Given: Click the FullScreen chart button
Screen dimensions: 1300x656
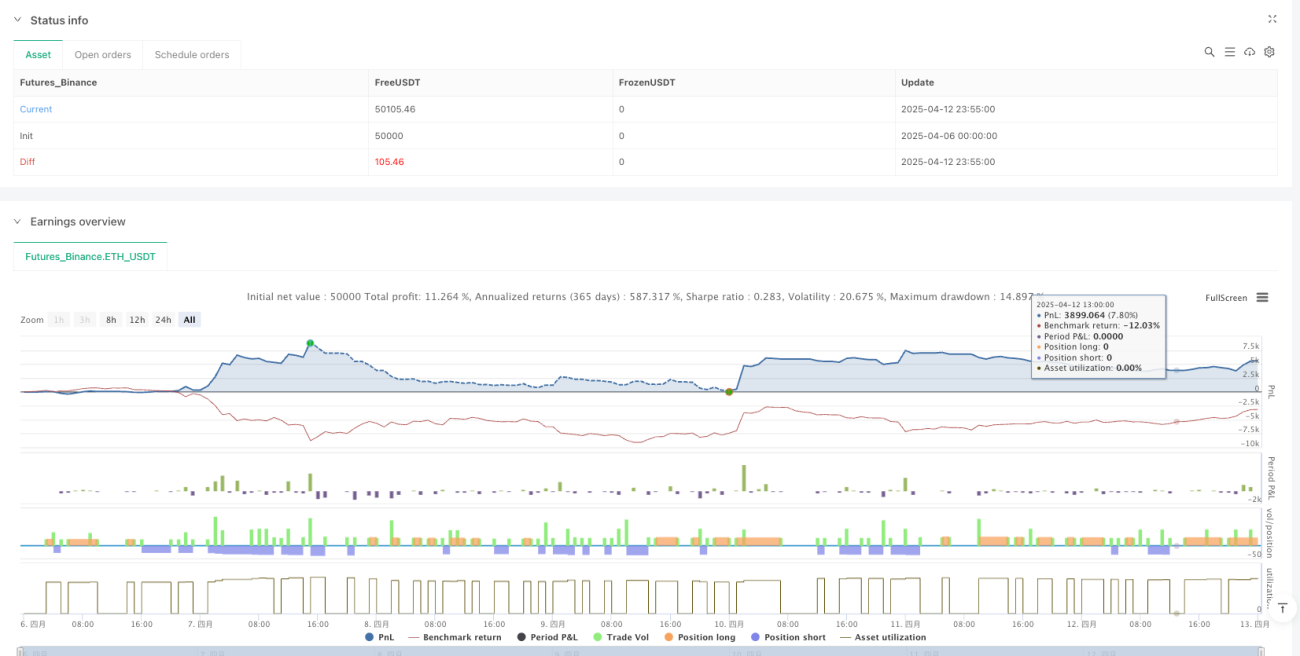Looking at the screenshot, I should 1226,298.
